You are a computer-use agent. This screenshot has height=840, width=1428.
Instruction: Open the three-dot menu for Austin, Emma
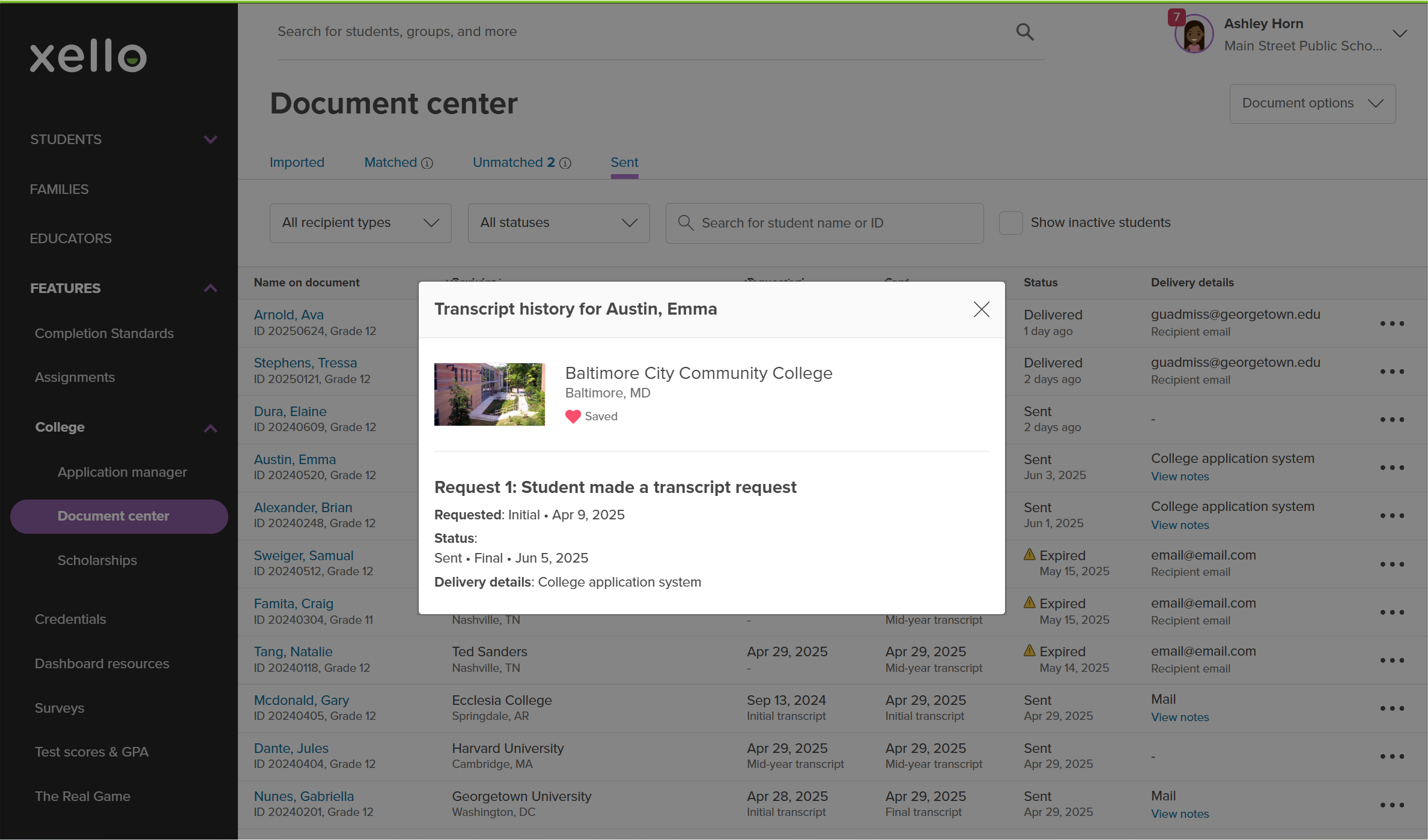click(1392, 468)
